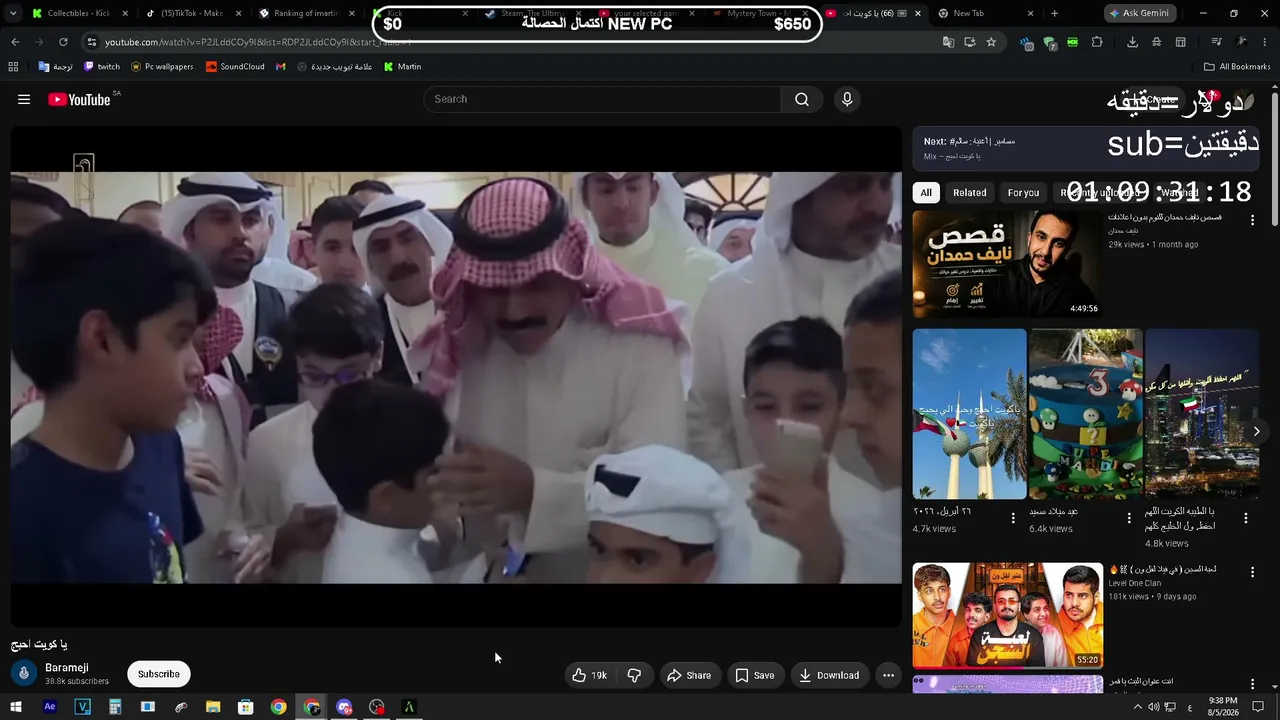Screen dimensions: 1280x720
Task: Open the Level One Clan channel link
Action: click(1136, 583)
